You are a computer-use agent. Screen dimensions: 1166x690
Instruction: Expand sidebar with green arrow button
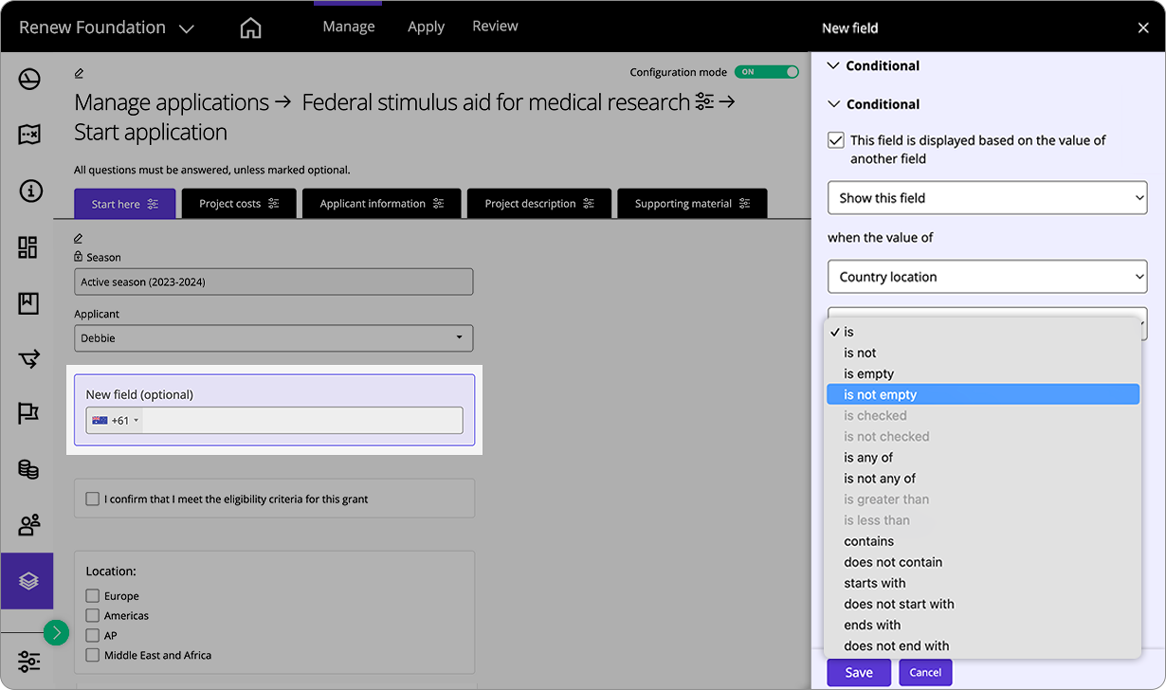tap(56, 632)
